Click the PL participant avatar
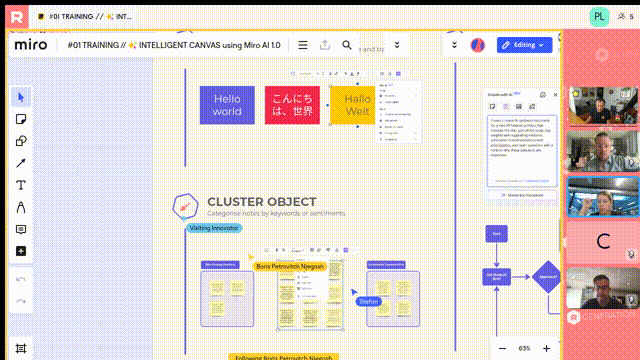640x360 pixels. pos(599,17)
